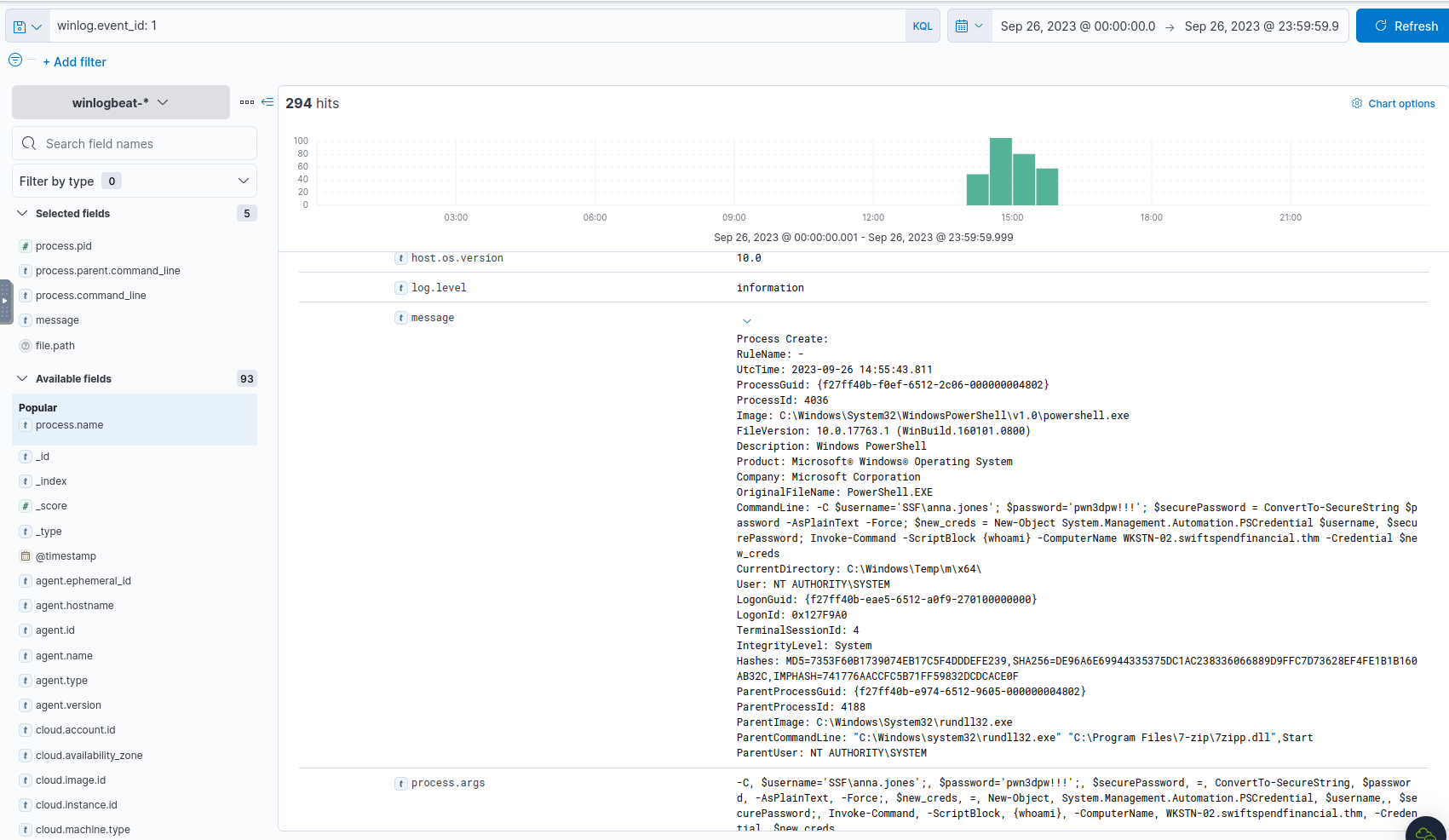Open the winlogbeat-* index pattern dropdown

click(x=120, y=102)
